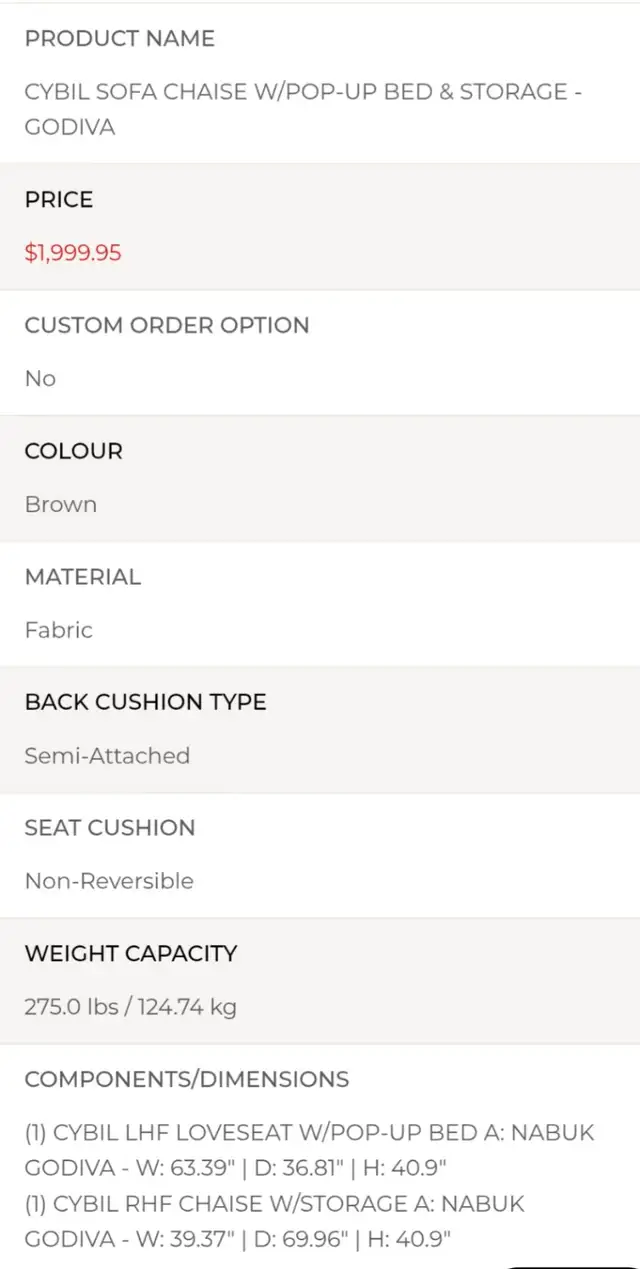Select the Semi-Attached value text
Screen dimensions: 640x1269
tap(107, 756)
